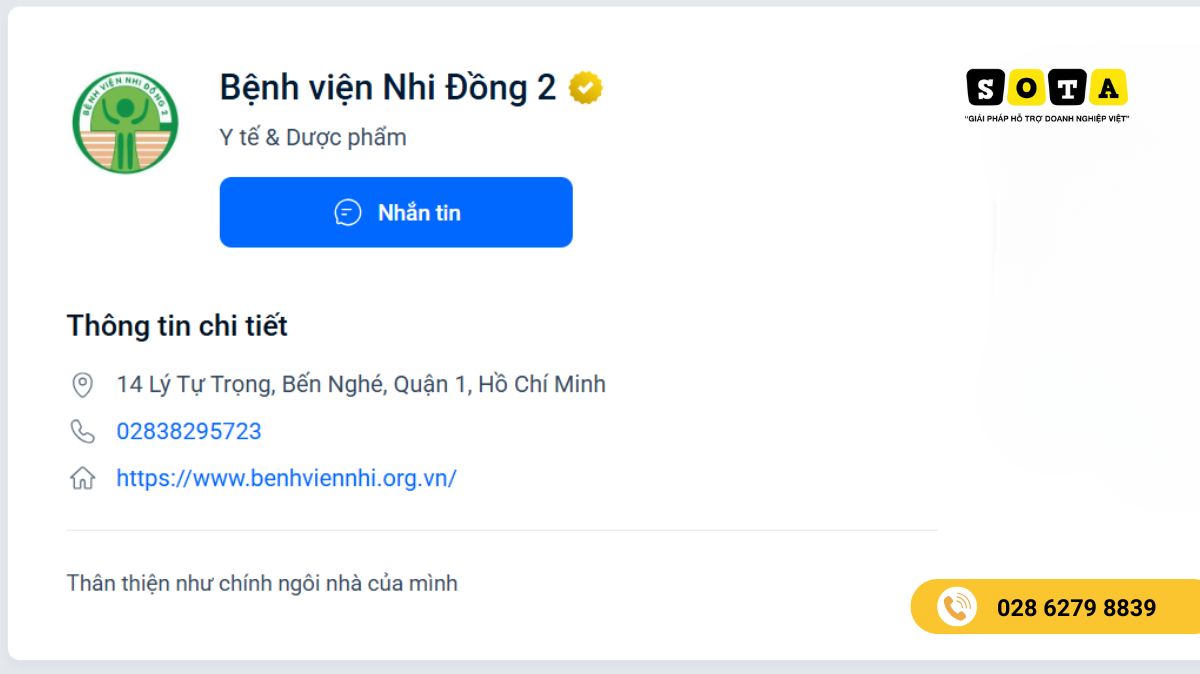This screenshot has height=674, width=1200.
Task: Click the ringing phone icon in yellow bar
Action: (956, 607)
